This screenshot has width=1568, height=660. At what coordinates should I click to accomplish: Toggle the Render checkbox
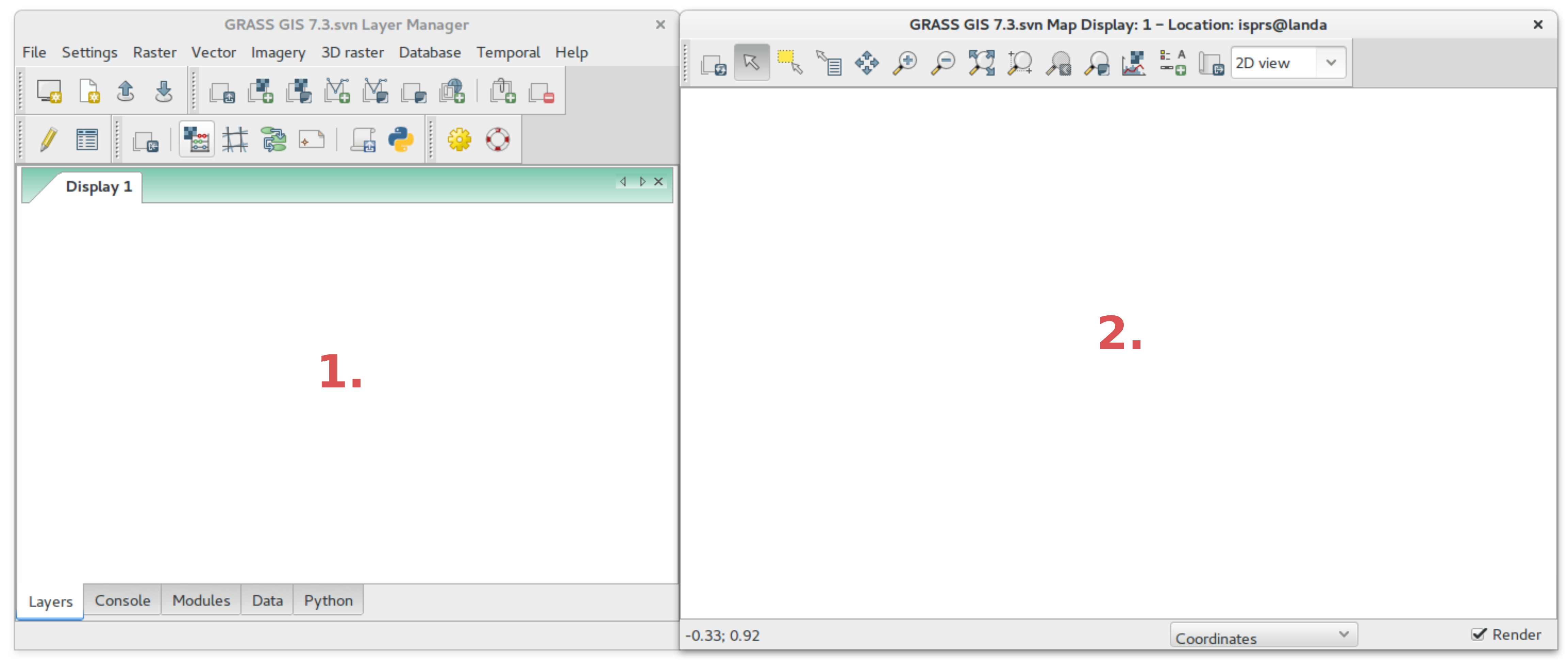click(1479, 634)
